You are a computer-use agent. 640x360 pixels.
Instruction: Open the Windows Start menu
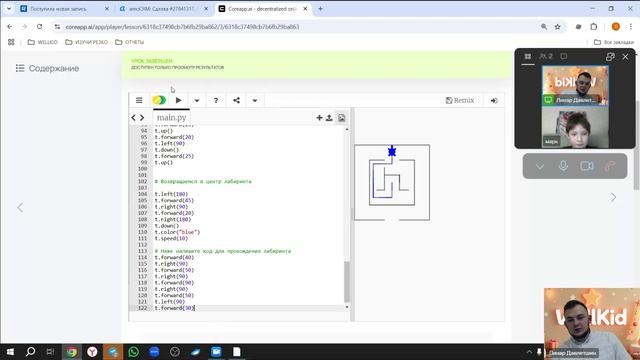click(10, 352)
